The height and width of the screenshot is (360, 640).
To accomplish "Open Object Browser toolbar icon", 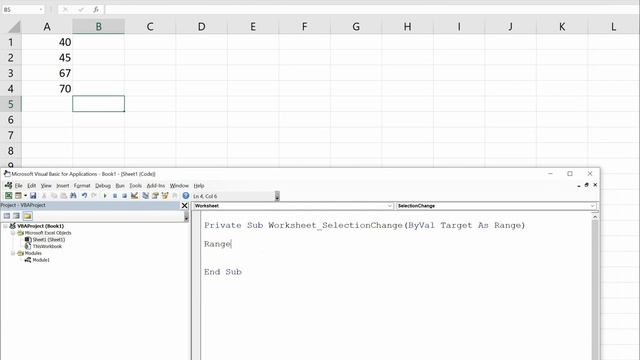I will pyautogui.click(x=165, y=196).
